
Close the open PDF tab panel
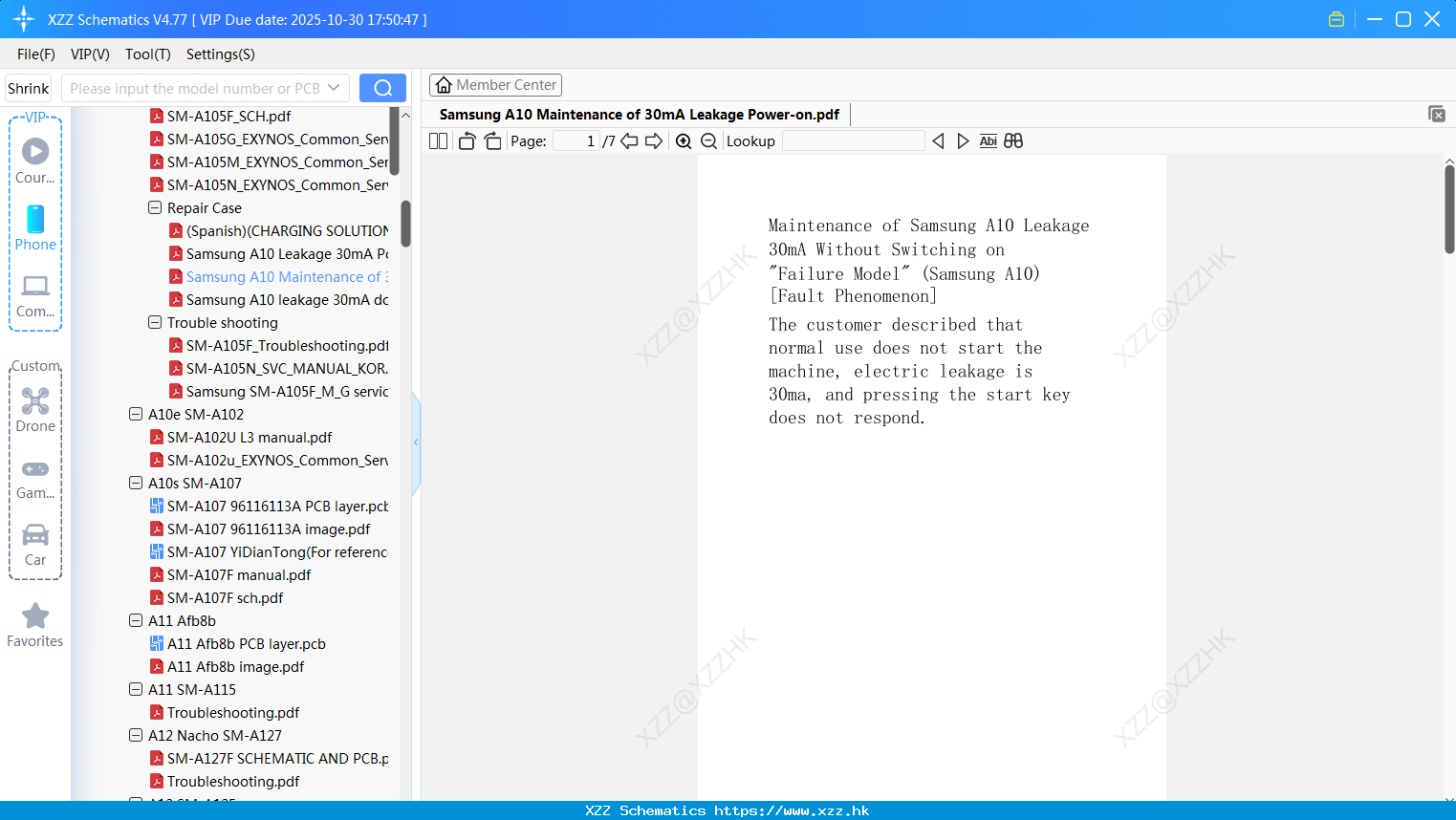pyautogui.click(x=1436, y=114)
